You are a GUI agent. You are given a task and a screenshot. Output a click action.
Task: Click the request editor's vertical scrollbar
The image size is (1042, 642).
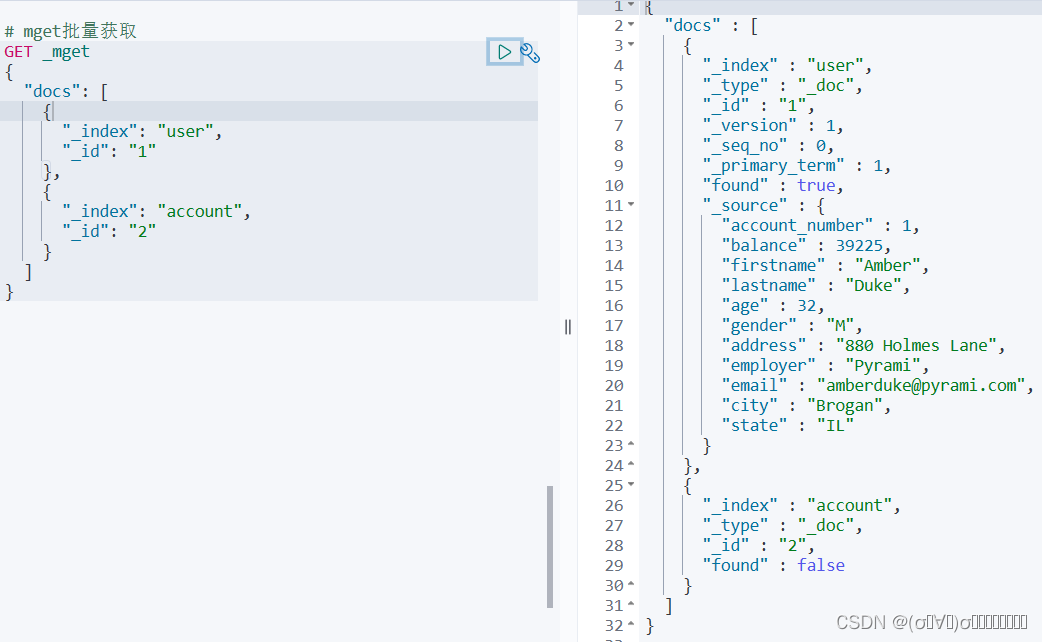pos(550,546)
